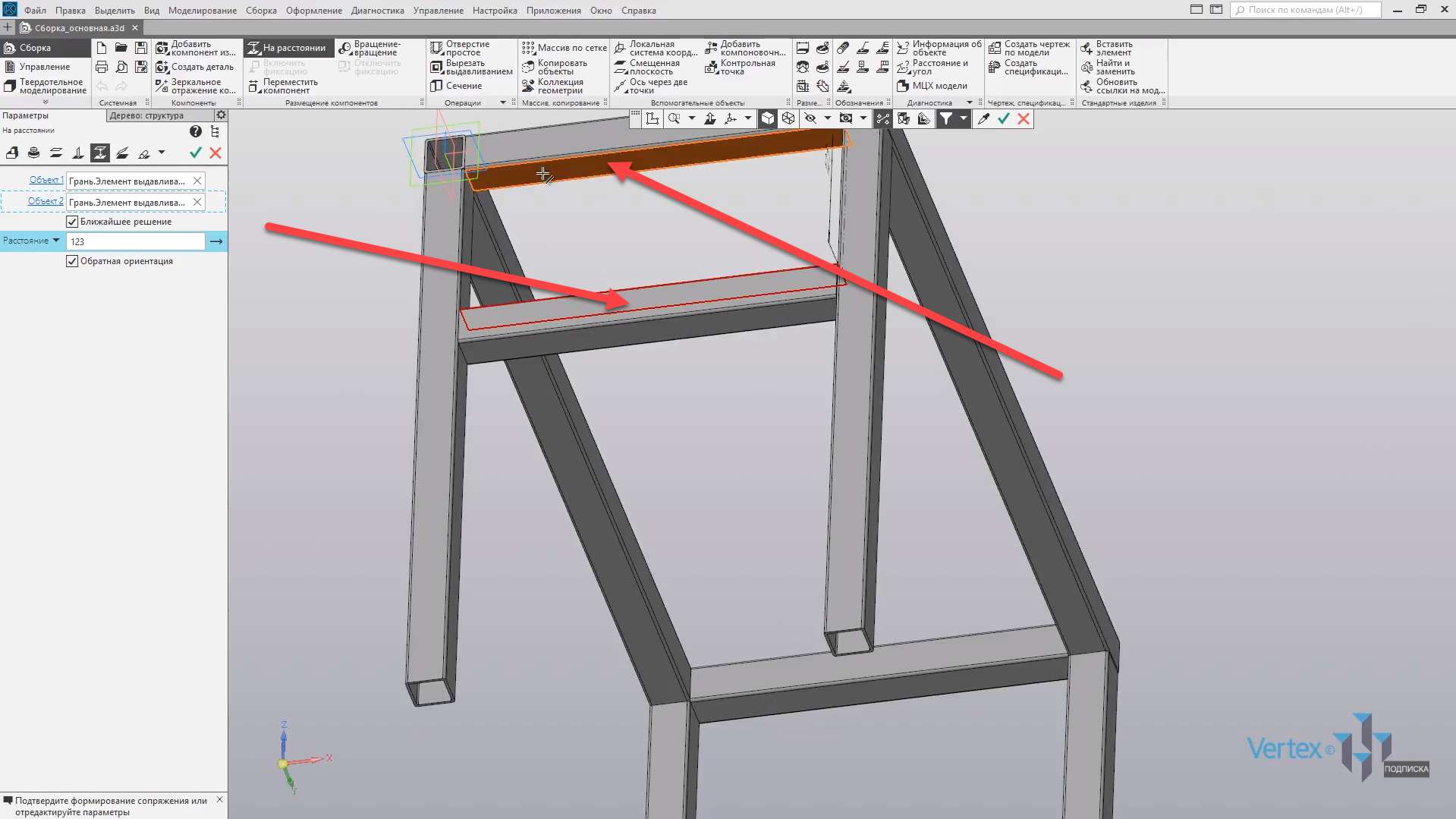Click the Open file folder icon

point(121,47)
